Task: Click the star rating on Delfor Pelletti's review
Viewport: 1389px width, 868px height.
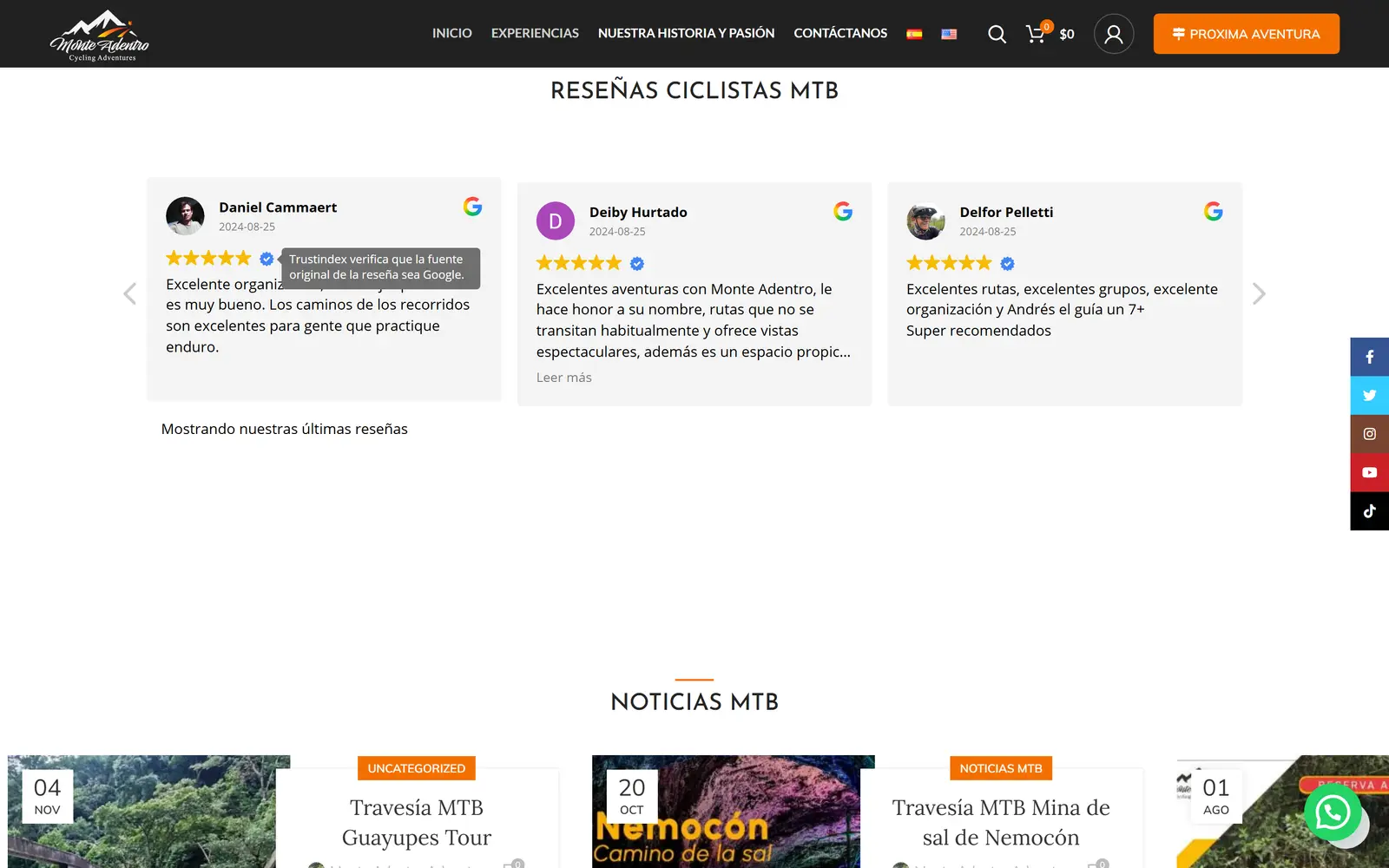Action: (x=950, y=263)
